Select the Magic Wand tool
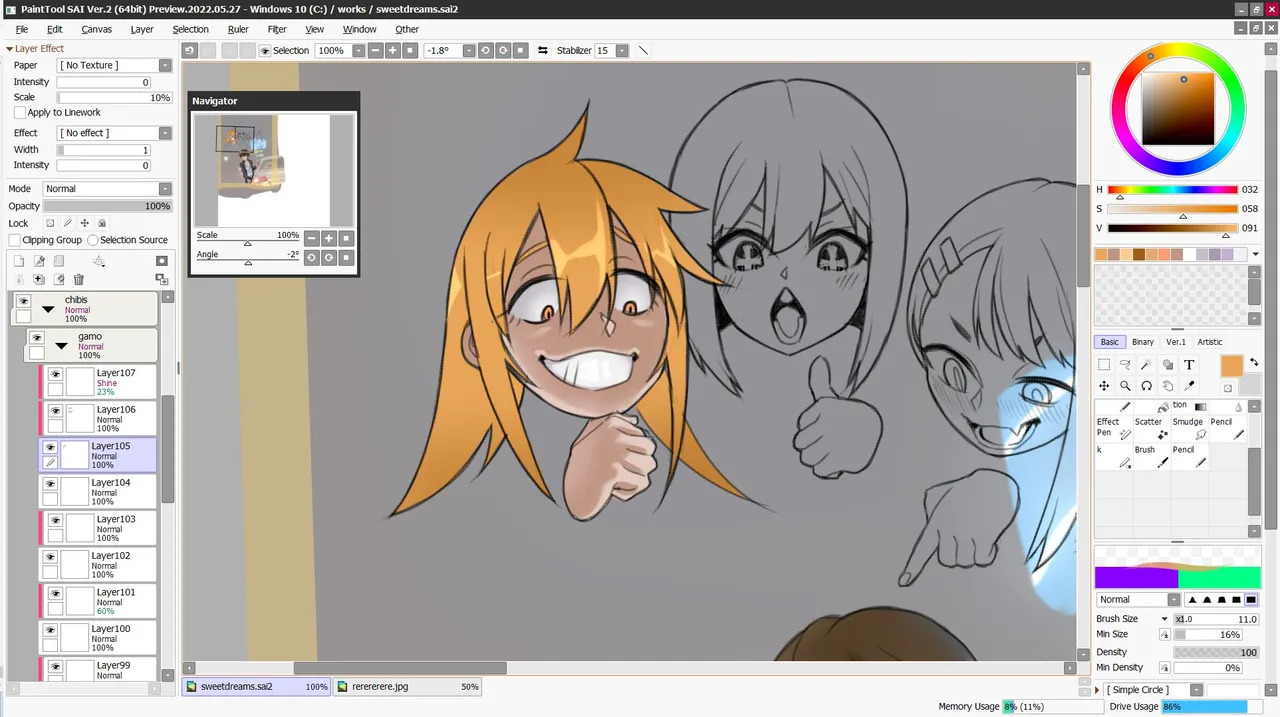This screenshot has width=1280, height=717. point(1146,364)
